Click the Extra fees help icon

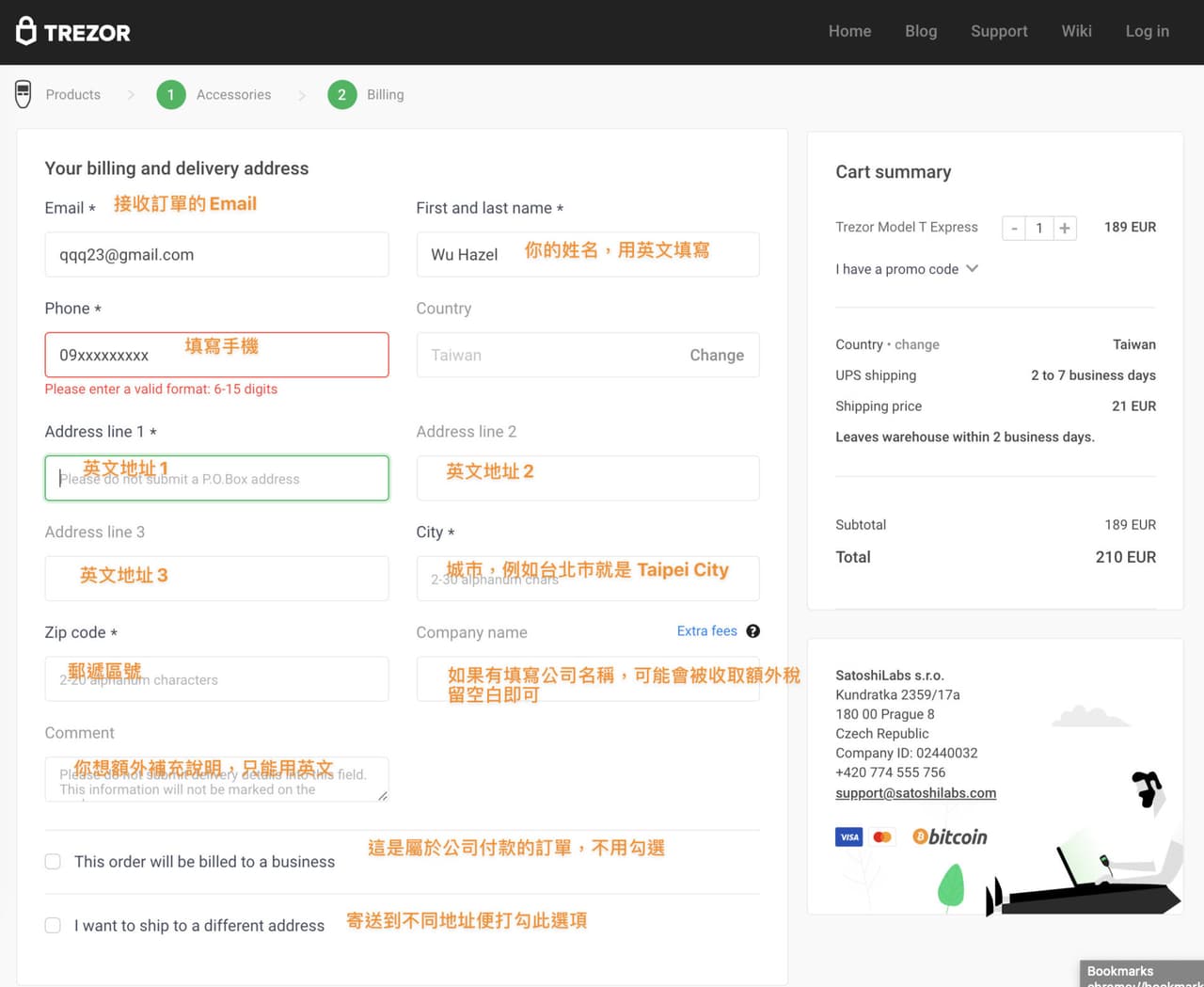pos(752,631)
